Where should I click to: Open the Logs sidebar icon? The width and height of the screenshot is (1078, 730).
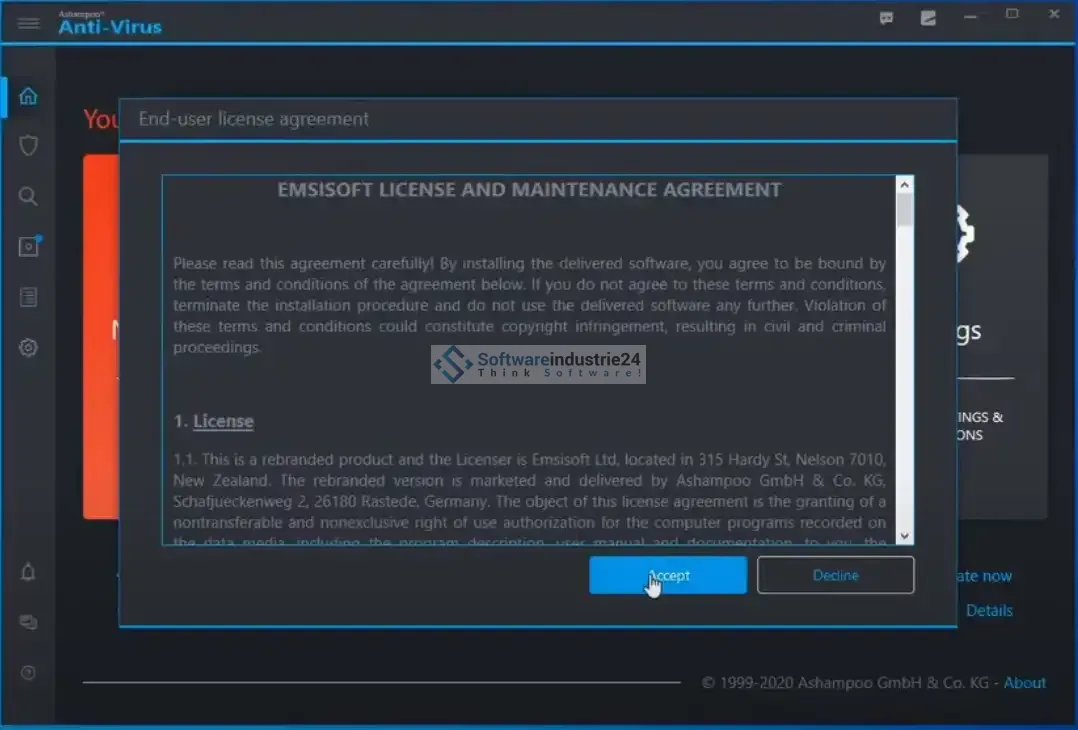(x=28, y=297)
